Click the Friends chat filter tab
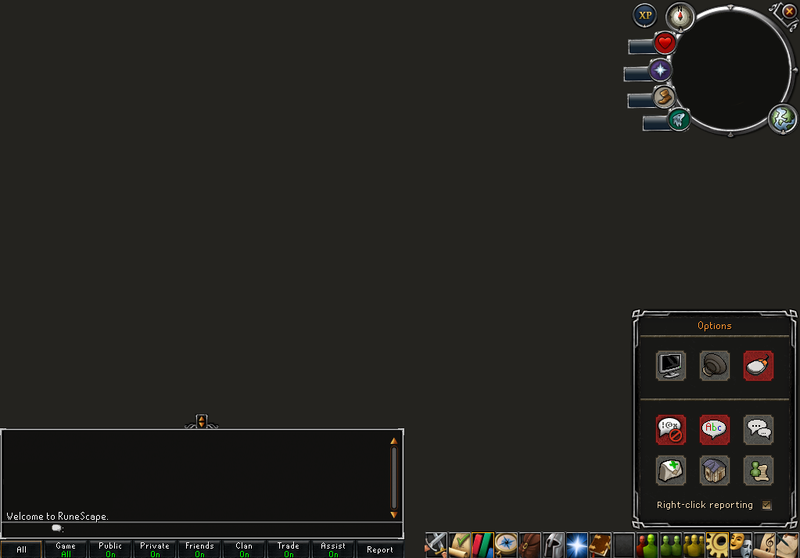 [x=199, y=549]
